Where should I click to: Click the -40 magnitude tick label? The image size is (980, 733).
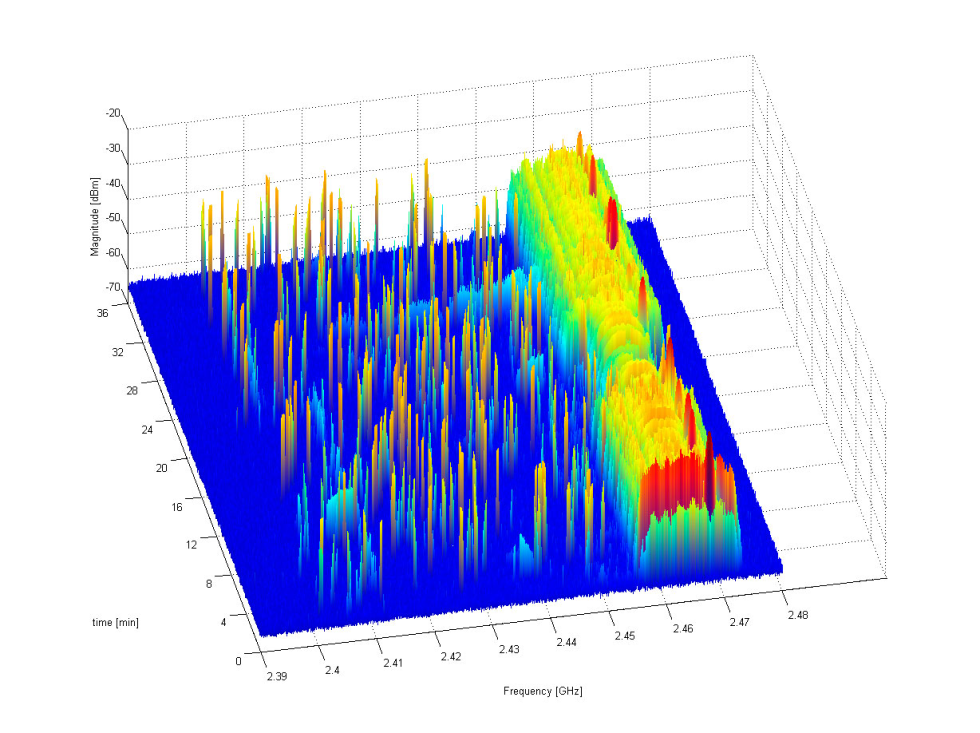(113, 183)
